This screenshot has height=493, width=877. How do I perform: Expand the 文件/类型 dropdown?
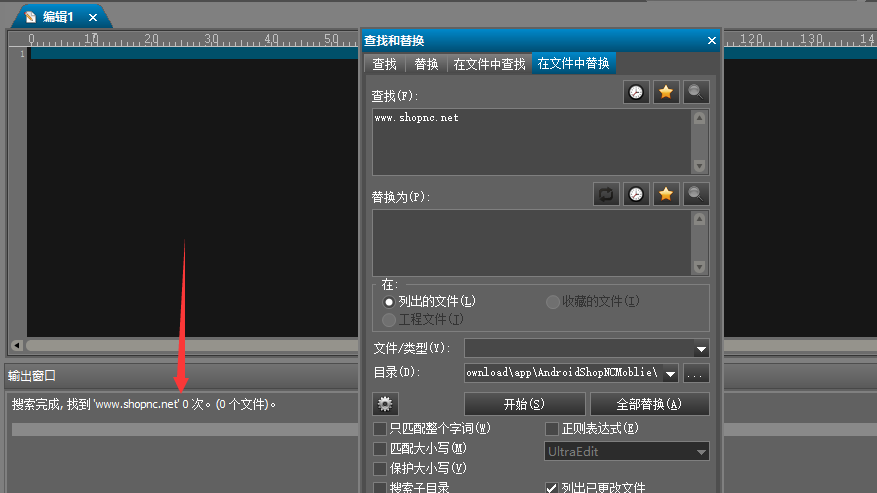tap(701, 349)
